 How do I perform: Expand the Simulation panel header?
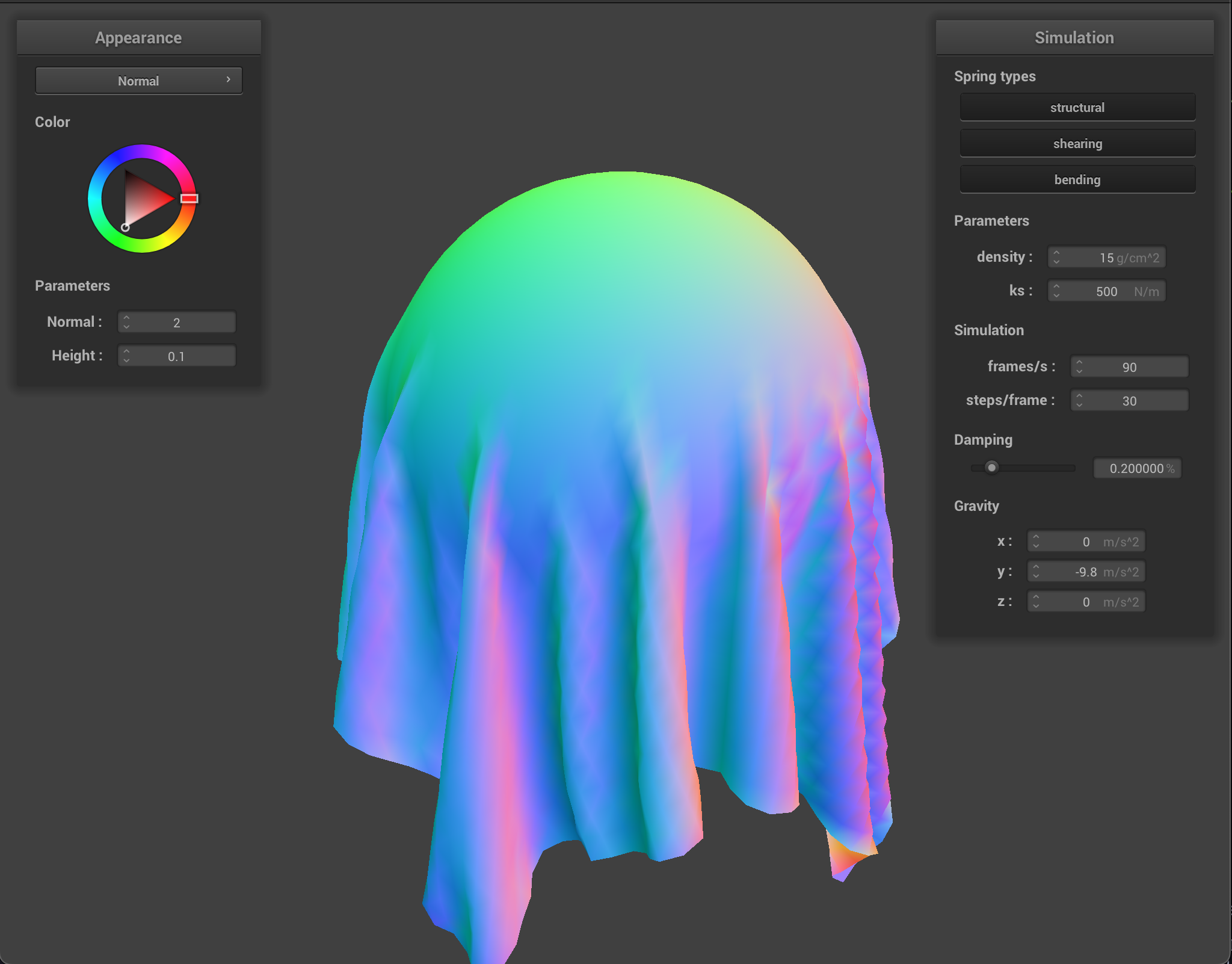click(1074, 37)
